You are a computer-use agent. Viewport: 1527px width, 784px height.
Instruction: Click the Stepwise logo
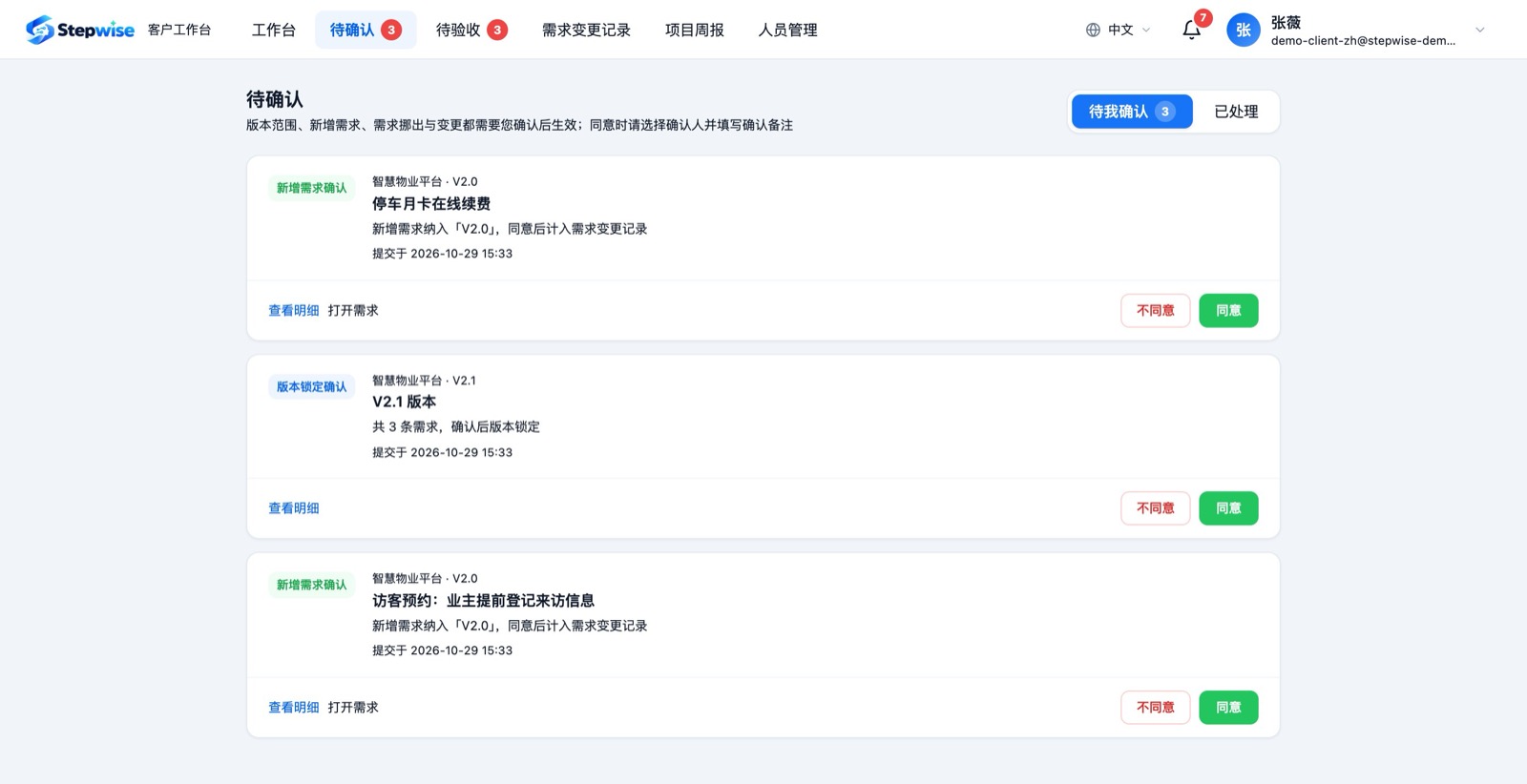click(x=80, y=30)
